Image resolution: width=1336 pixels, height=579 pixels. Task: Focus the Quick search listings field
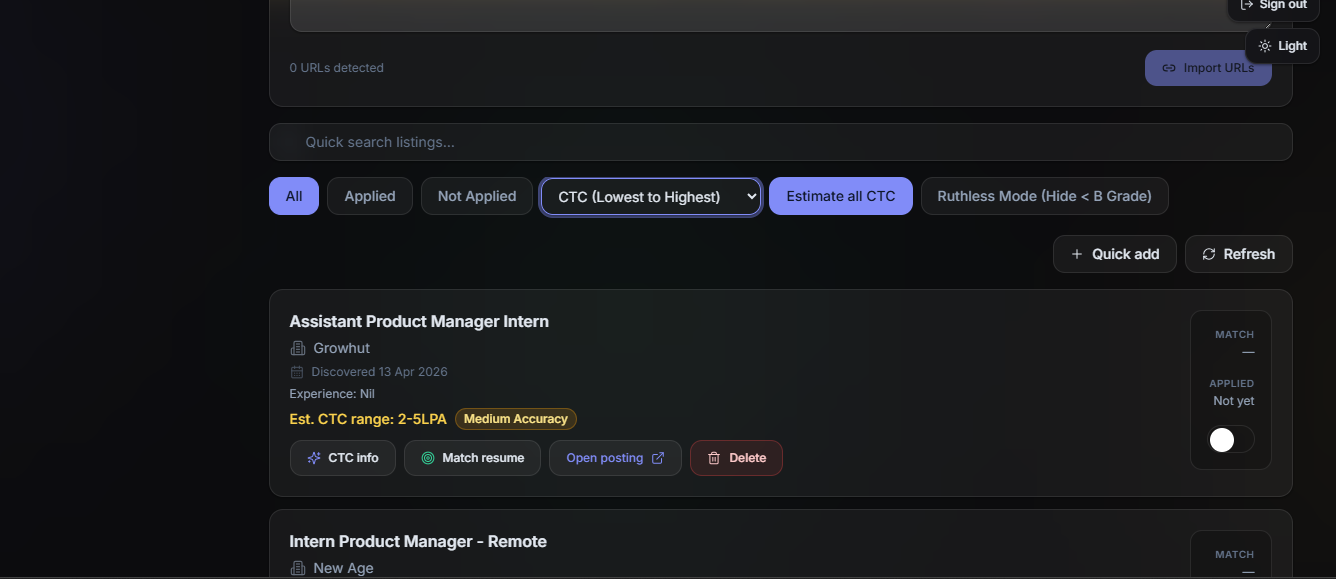tap(780, 142)
